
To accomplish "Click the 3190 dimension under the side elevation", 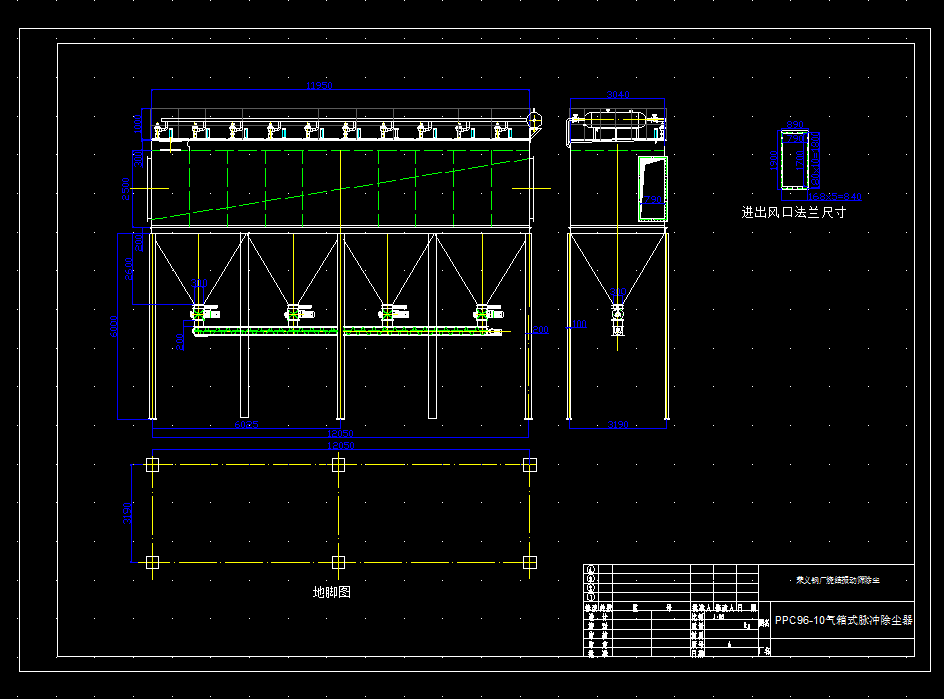I will pyautogui.click(x=618, y=424).
